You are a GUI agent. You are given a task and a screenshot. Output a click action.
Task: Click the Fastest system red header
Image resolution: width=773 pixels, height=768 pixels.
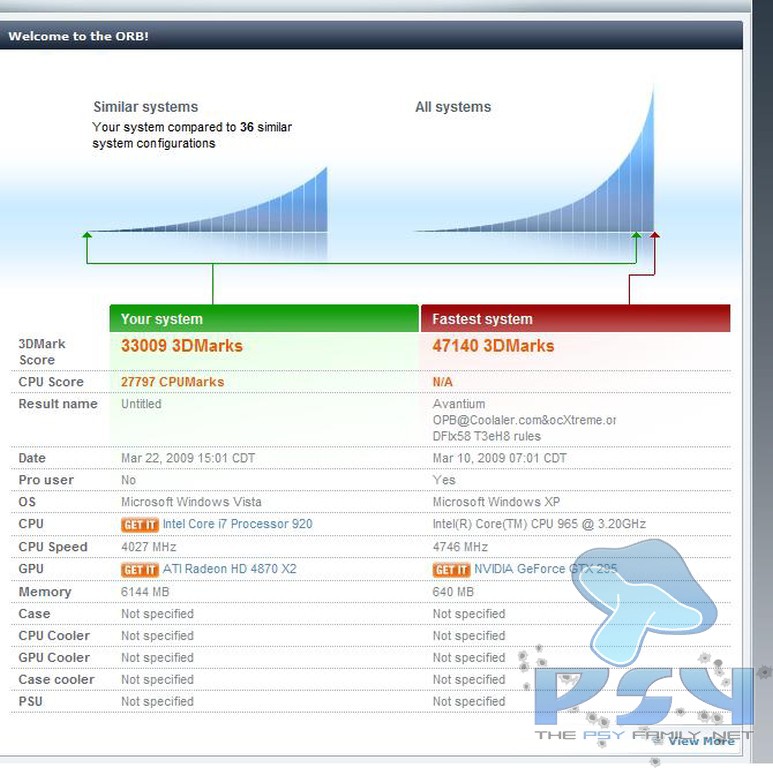[x=575, y=318]
